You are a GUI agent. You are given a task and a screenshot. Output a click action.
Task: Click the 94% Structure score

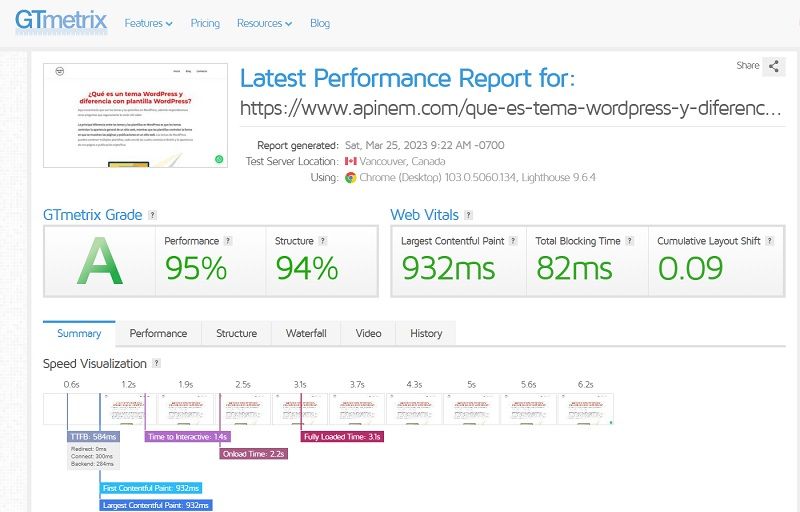[307, 268]
